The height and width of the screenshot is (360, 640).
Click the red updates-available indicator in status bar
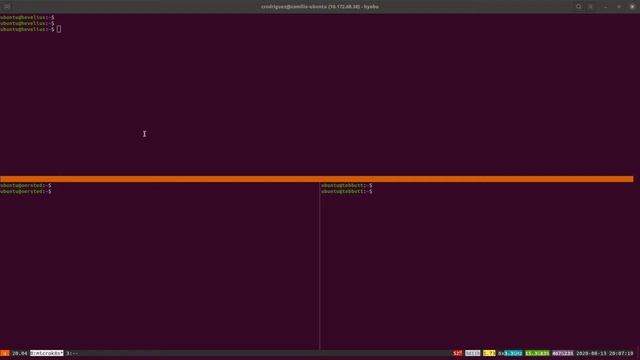point(458,353)
